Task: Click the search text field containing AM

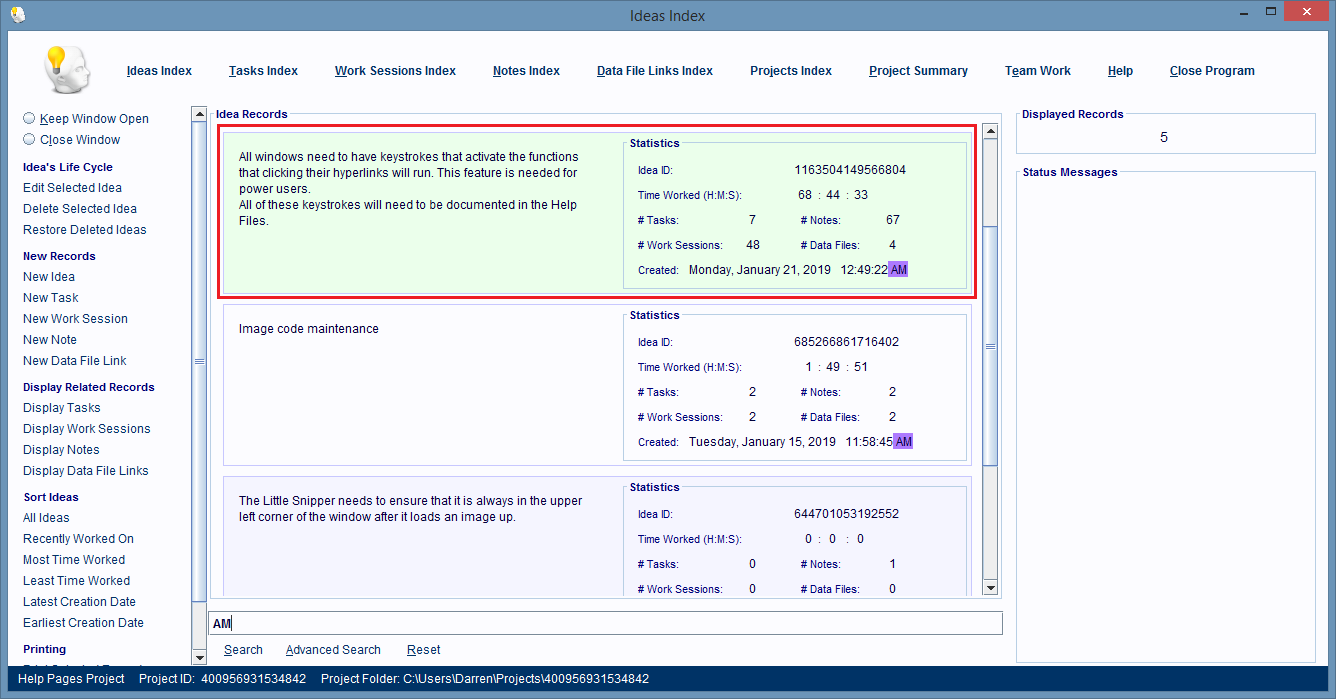Action: pos(605,623)
